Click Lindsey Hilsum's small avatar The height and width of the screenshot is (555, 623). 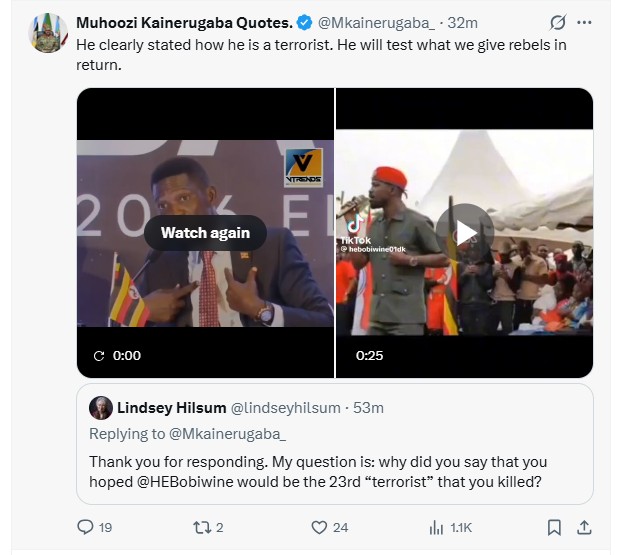click(101, 408)
